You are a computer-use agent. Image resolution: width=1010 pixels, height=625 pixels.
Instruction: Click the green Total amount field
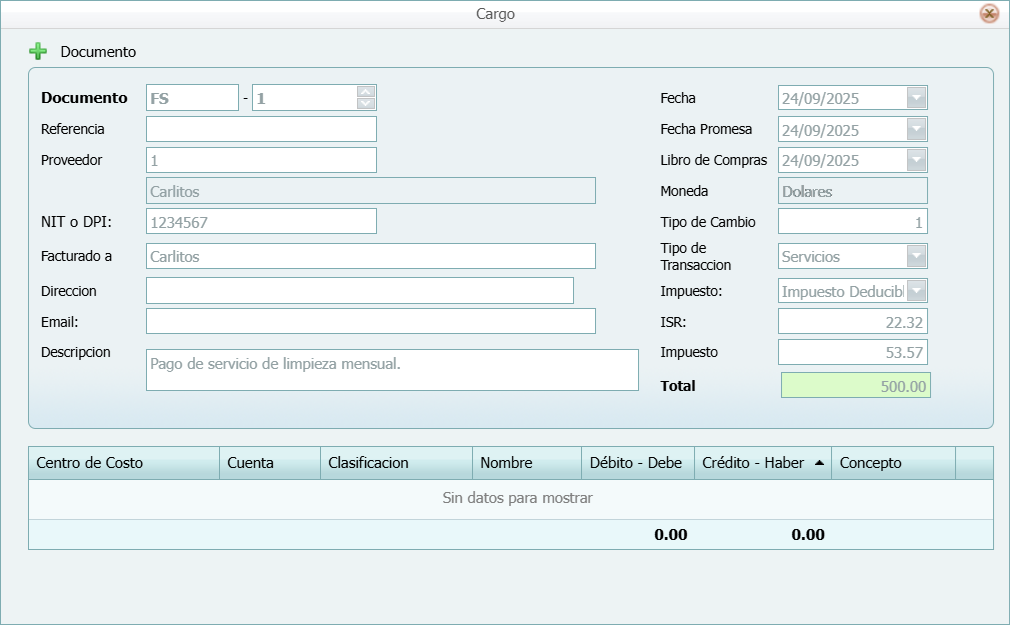point(855,386)
